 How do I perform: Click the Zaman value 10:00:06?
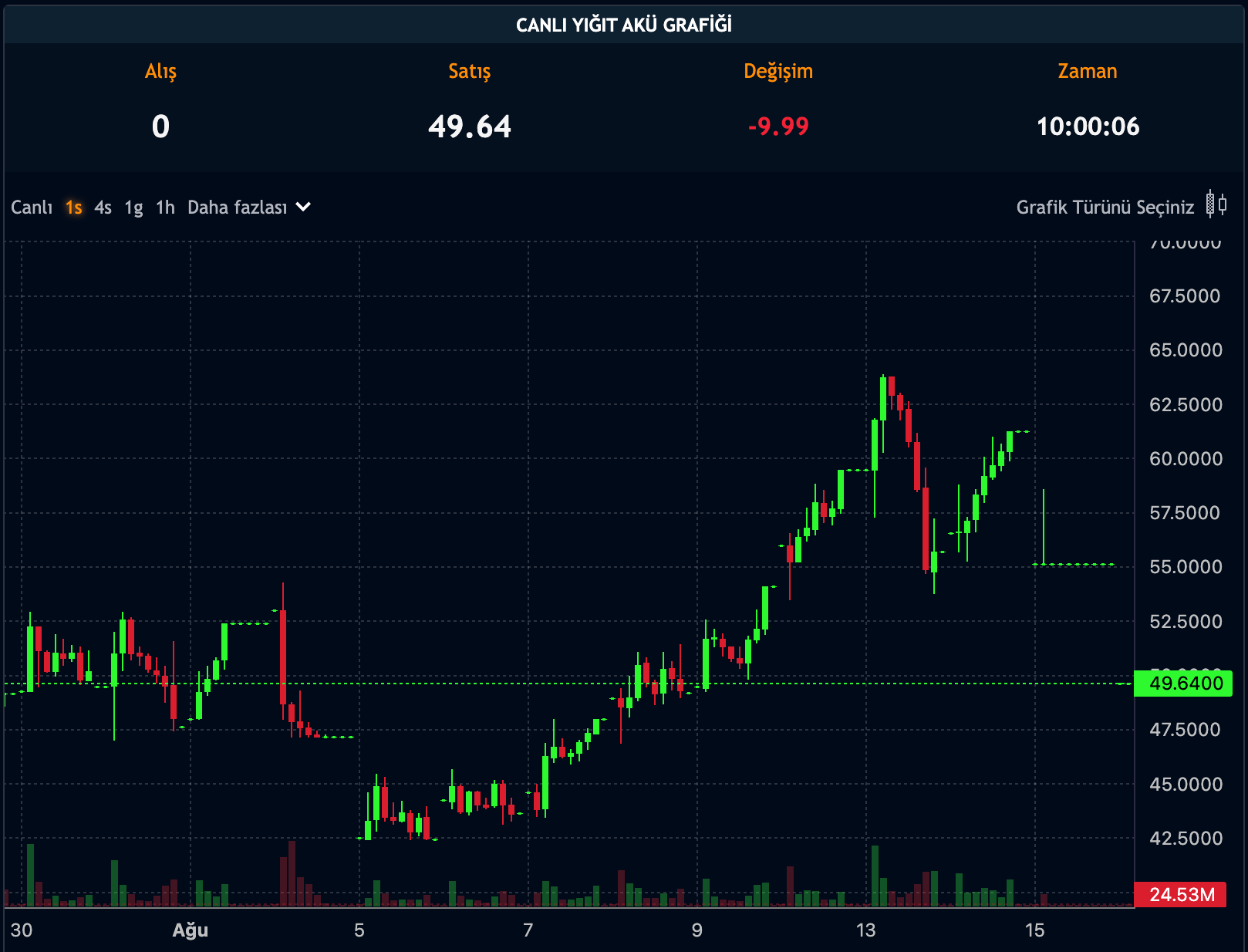coord(1088,127)
